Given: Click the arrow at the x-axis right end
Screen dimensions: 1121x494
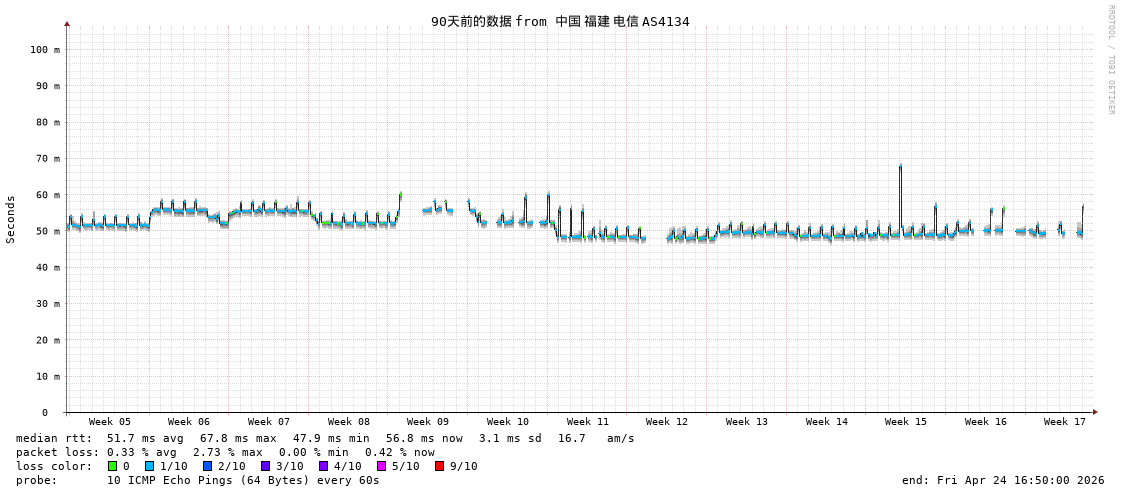Looking at the screenshot, I should click(x=1095, y=412).
